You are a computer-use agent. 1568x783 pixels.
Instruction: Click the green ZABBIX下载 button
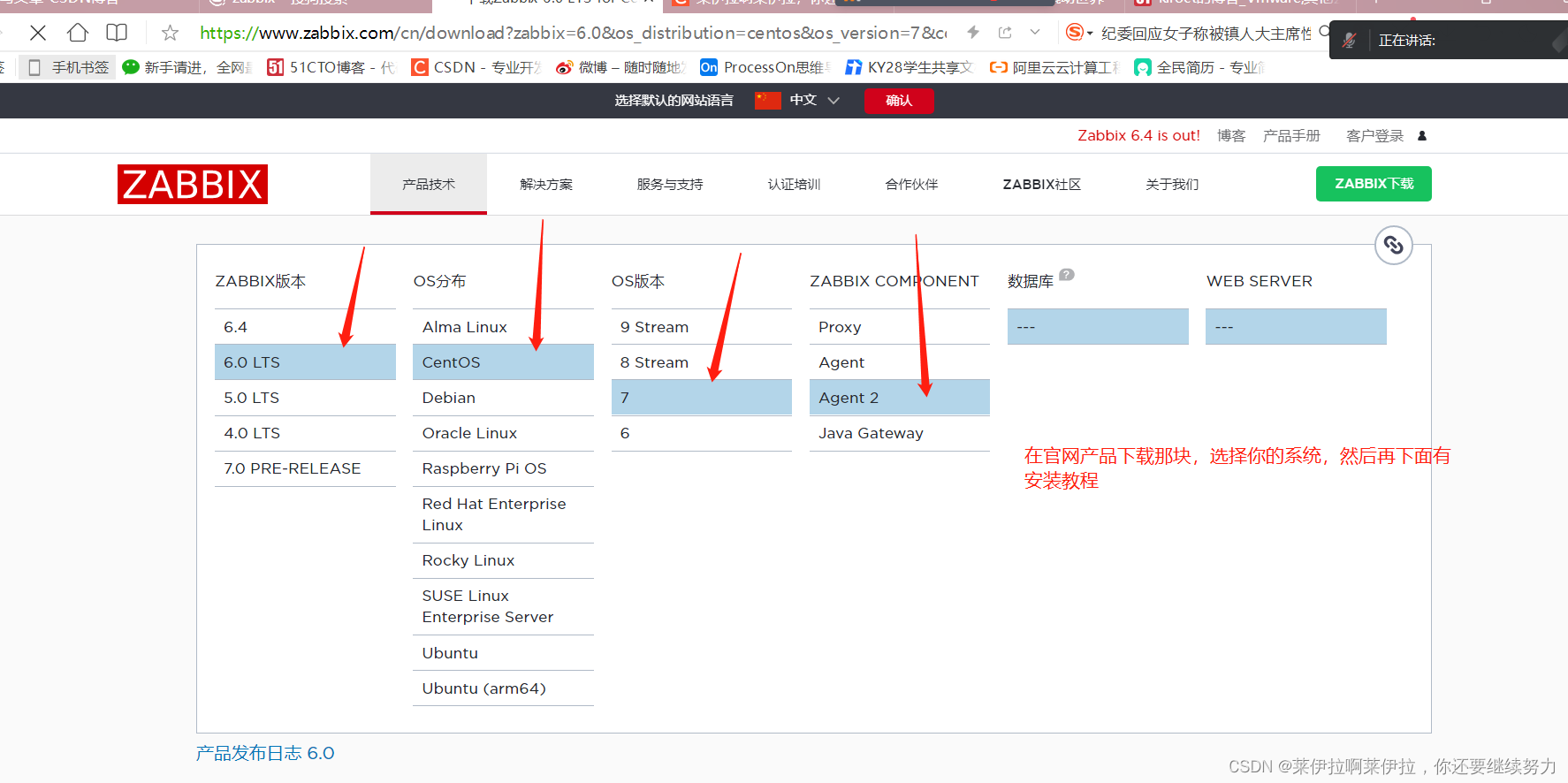coord(1374,184)
